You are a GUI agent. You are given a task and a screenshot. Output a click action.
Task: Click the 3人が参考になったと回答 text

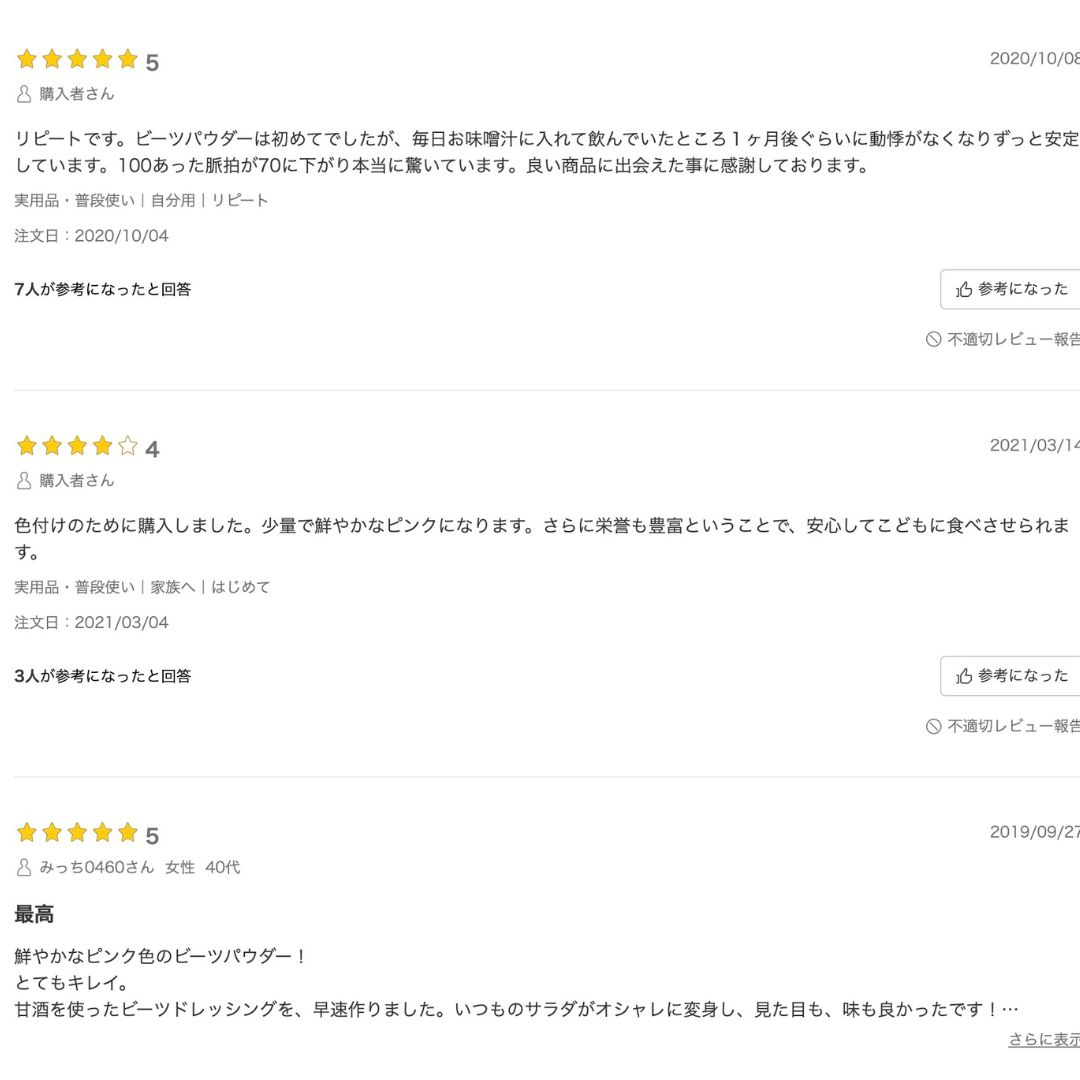(103, 676)
